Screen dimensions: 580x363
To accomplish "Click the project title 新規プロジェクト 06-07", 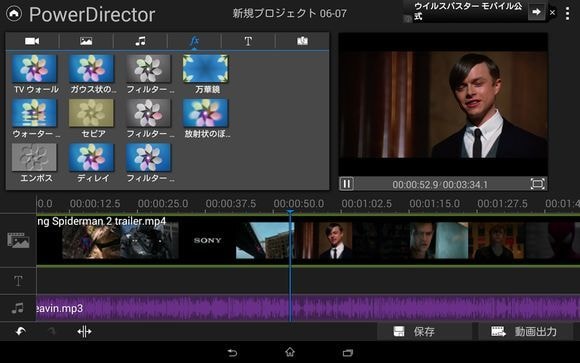I will tap(290, 14).
